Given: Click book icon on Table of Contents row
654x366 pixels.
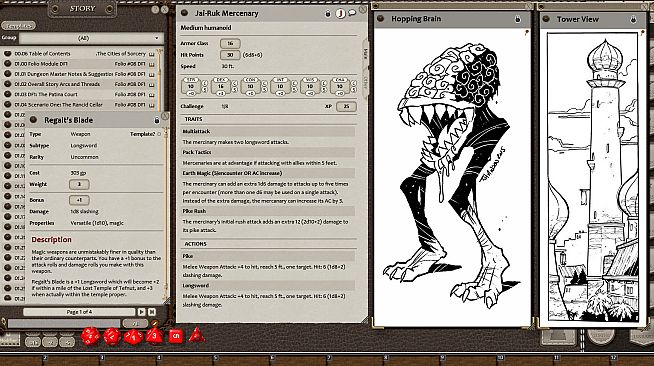Looking at the screenshot, I should coord(151,54).
